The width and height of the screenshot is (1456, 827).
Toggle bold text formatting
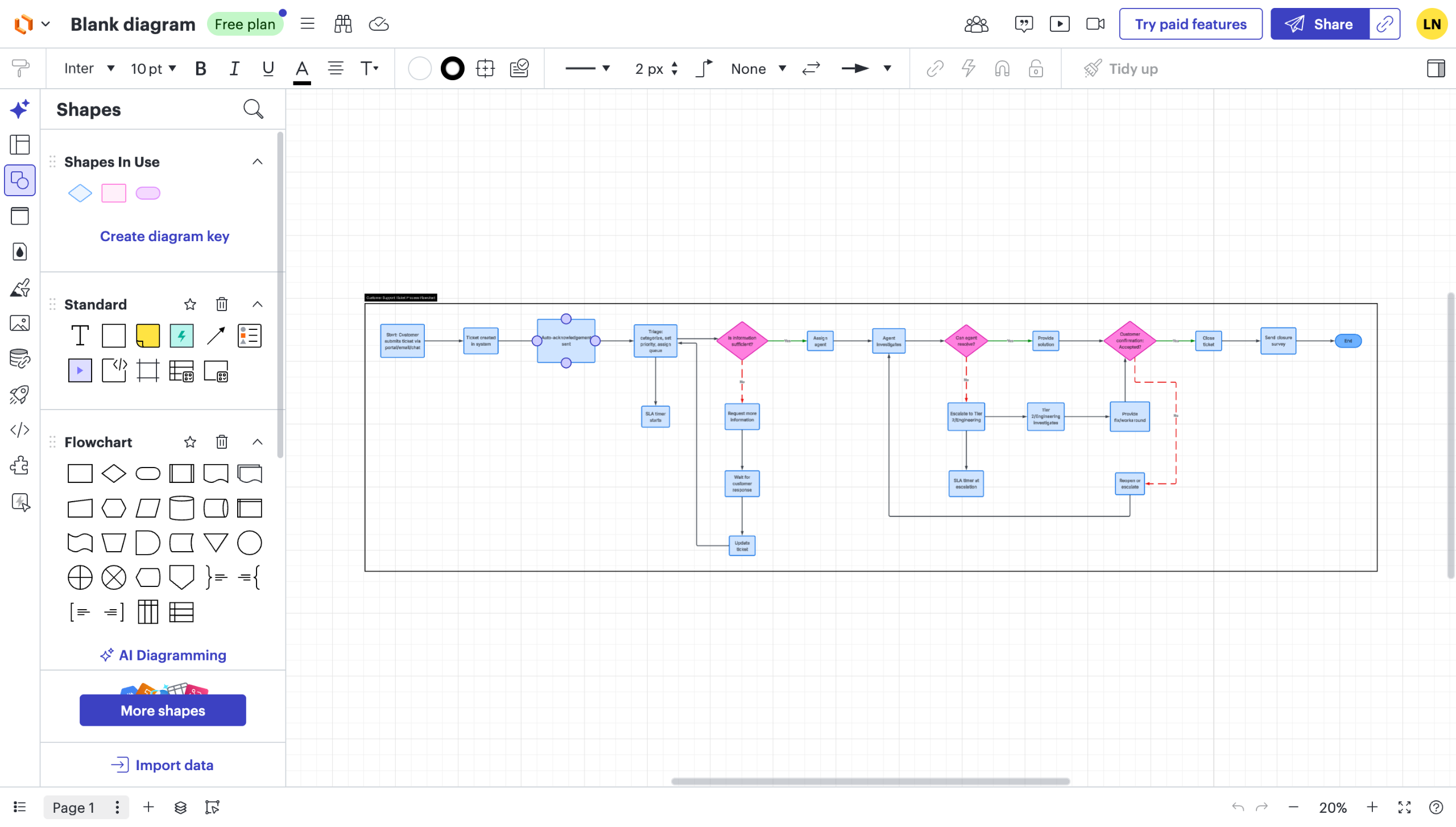pyautogui.click(x=200, y=69)
